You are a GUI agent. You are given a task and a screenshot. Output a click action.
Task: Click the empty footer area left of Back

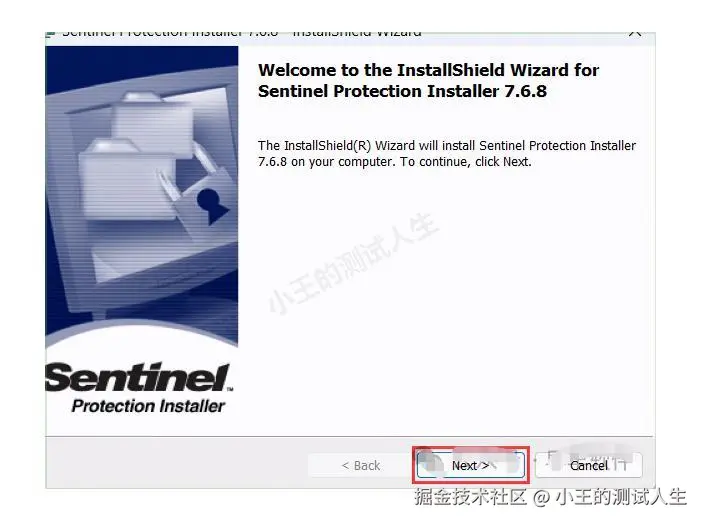pyautogui.click(x=177, y=463)
